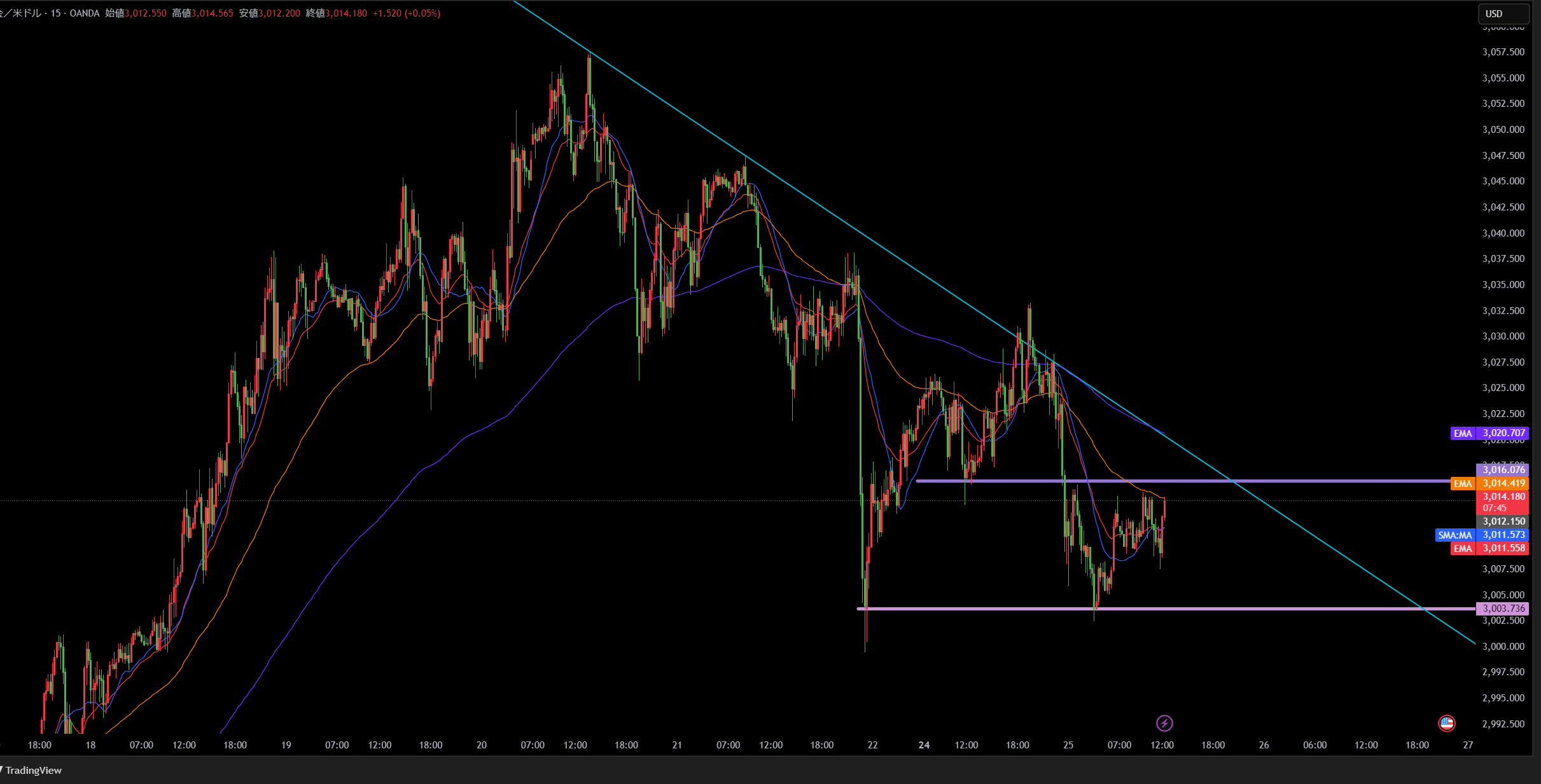The image size is (1541, 784).
Task: Click the pink 3,003.736 support line tag
Action: point(1503,609)
